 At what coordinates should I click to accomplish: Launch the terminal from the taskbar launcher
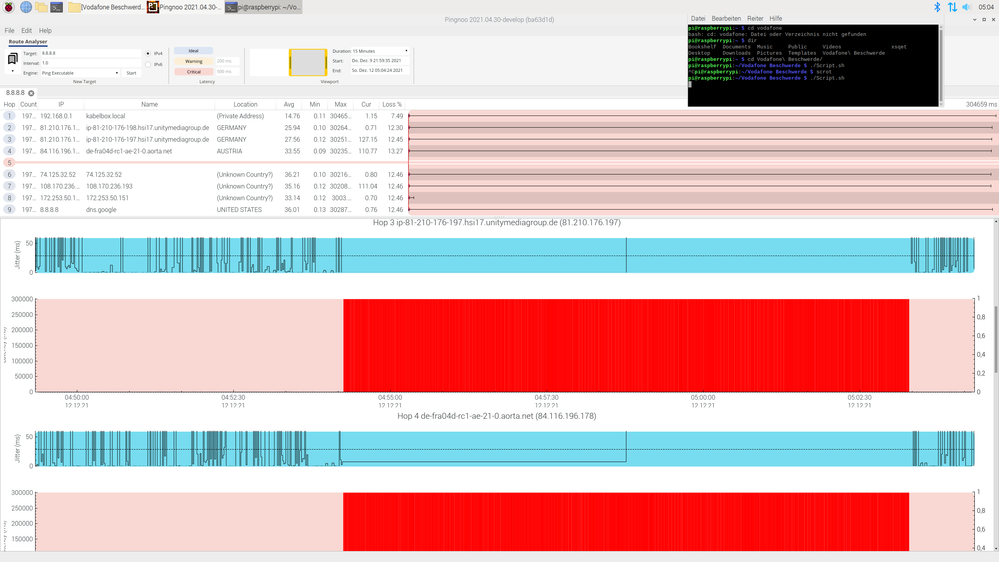pos(57,7)
